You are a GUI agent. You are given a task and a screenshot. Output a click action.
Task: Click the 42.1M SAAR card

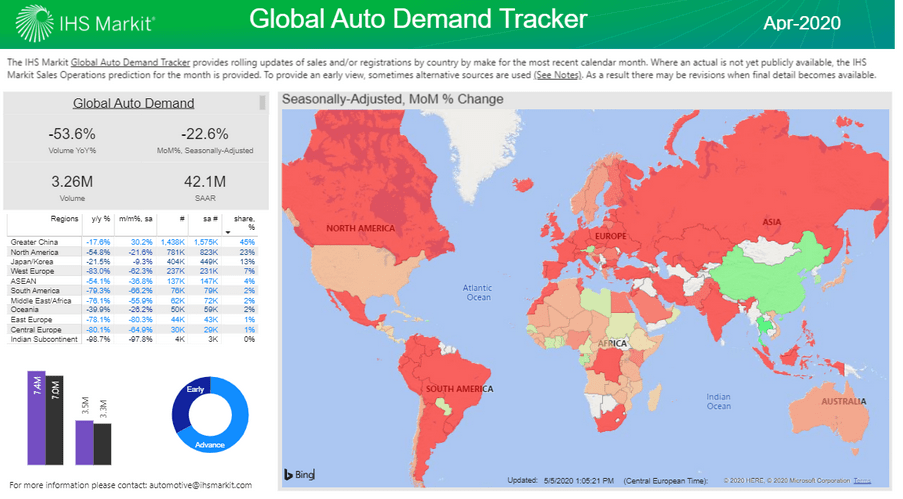point(204,187)
